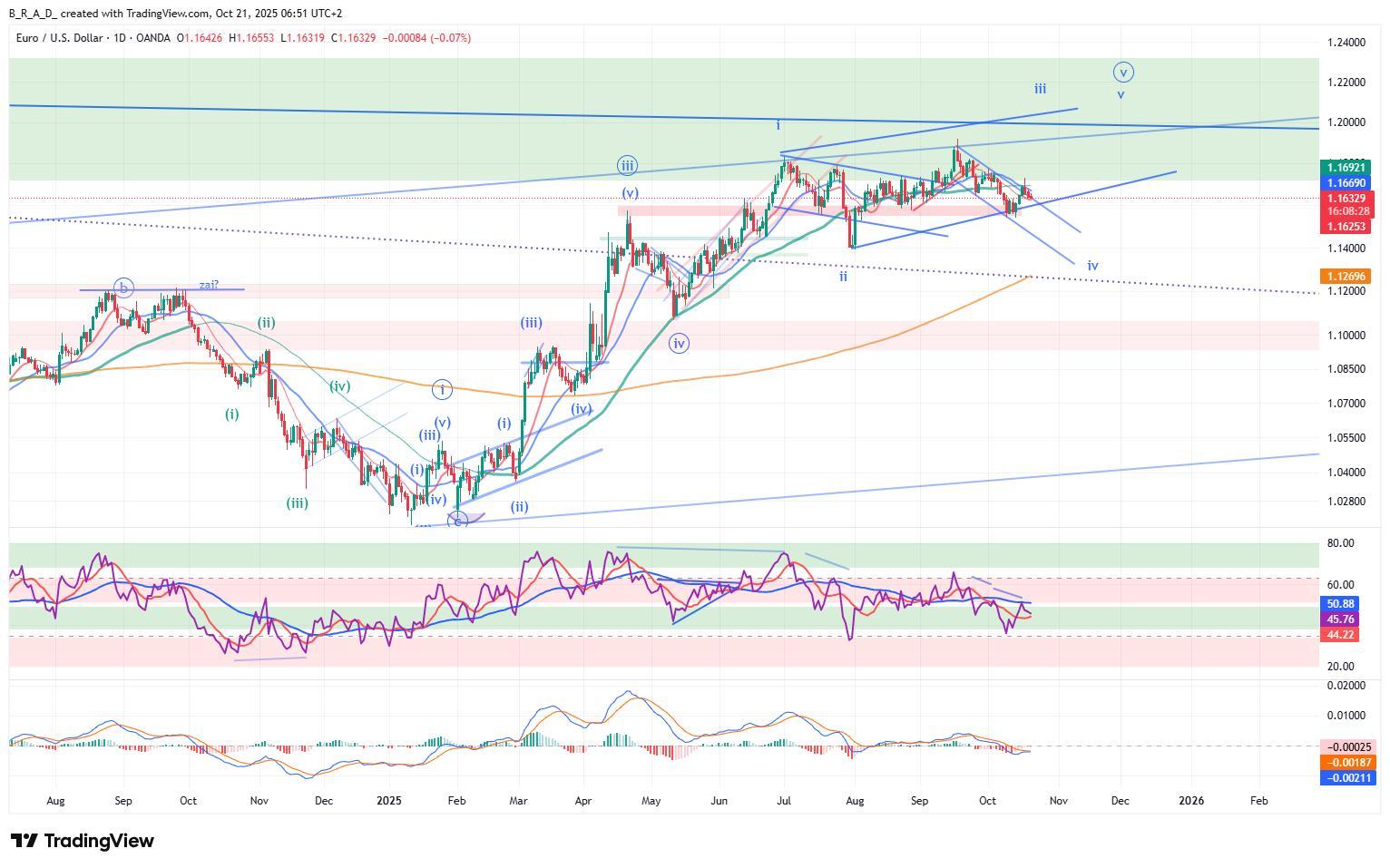Viewport: 1390px width, 868px height.
Task: Select the Jul label on time axis
Action: click(x=784, y=801)
